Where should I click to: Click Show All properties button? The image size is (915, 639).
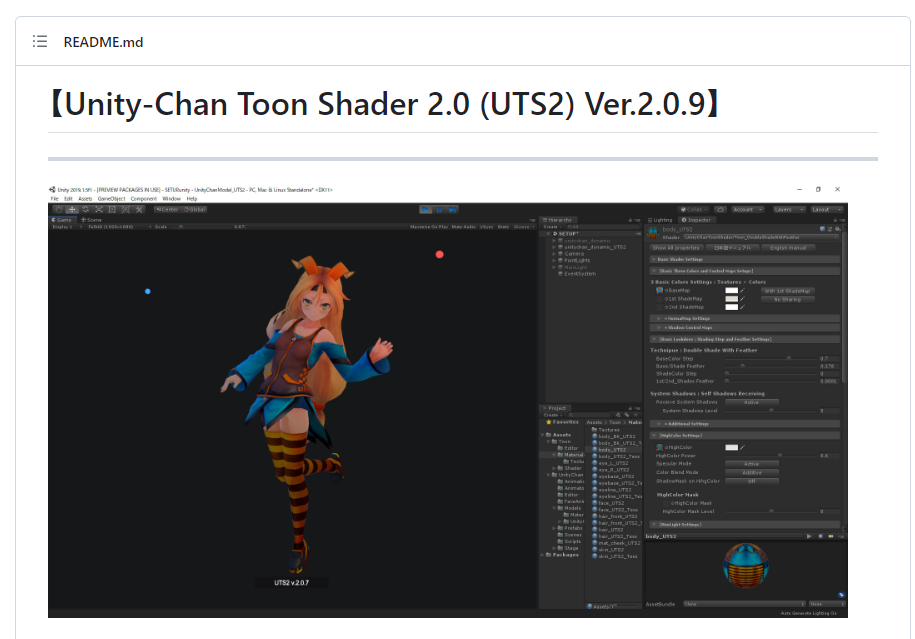676,248
